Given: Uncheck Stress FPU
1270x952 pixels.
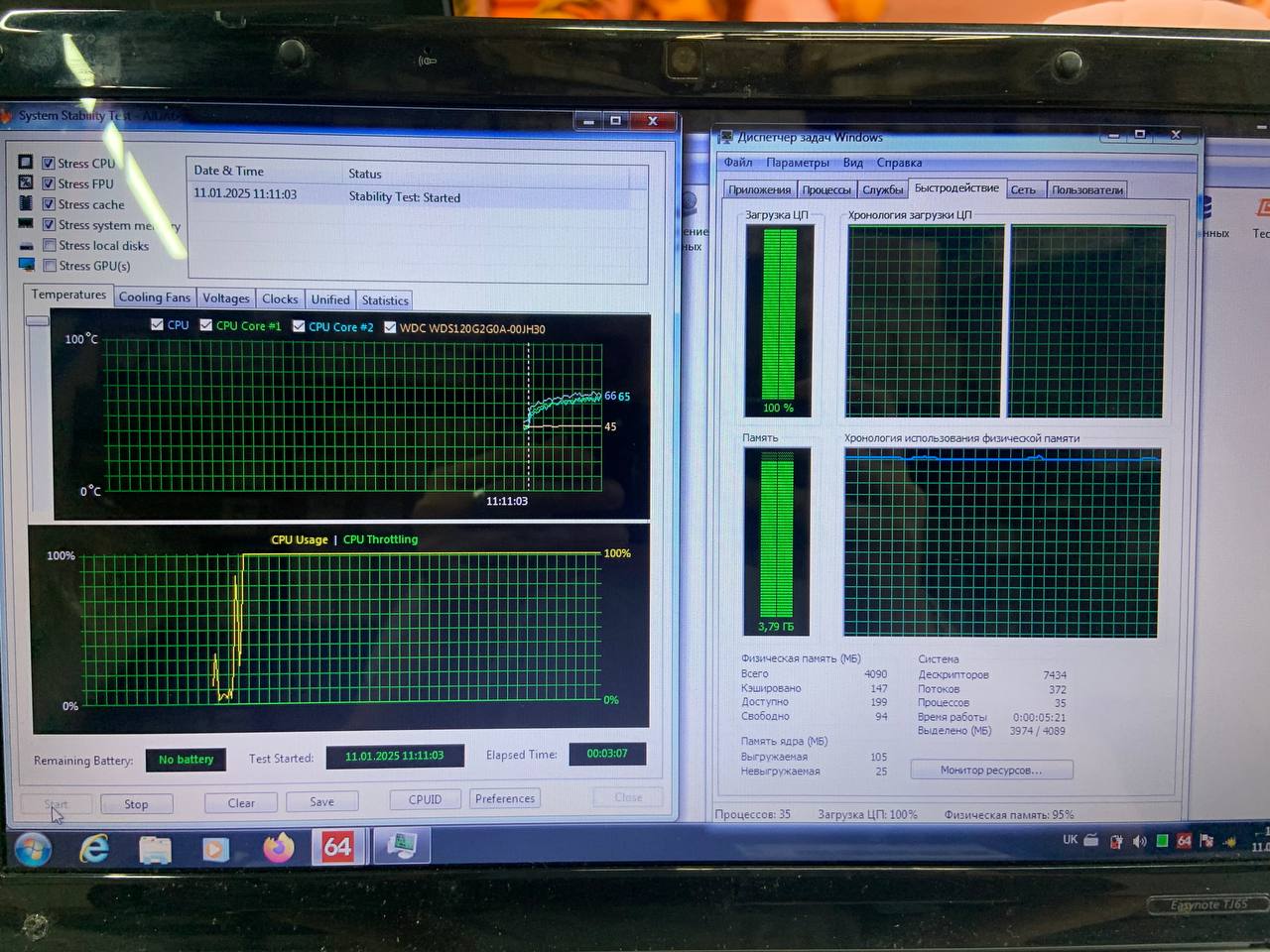Looking at the screenshot, I should point(49,183).
